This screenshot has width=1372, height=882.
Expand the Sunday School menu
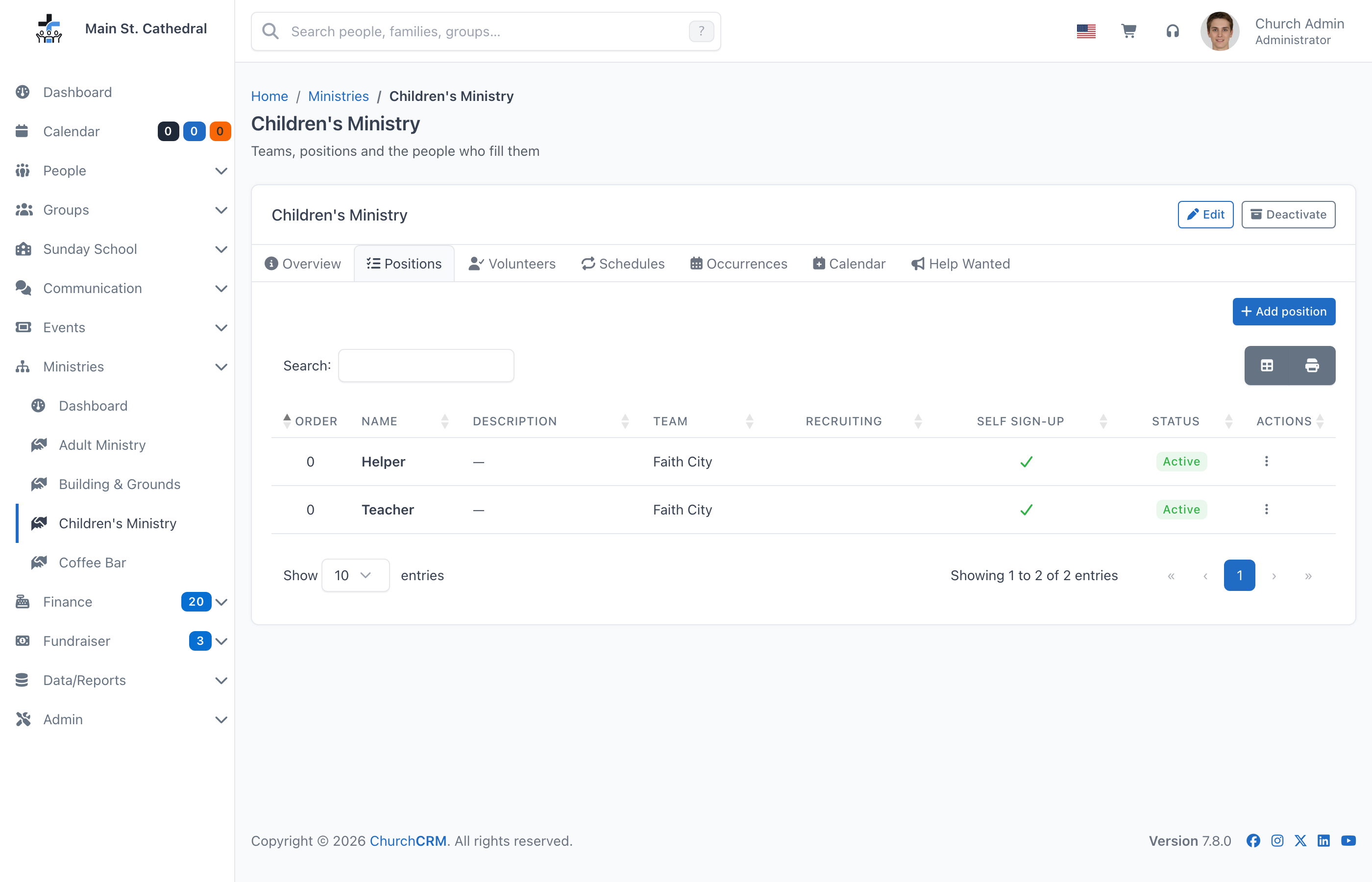pyautogui.click(x=117, y=249)
